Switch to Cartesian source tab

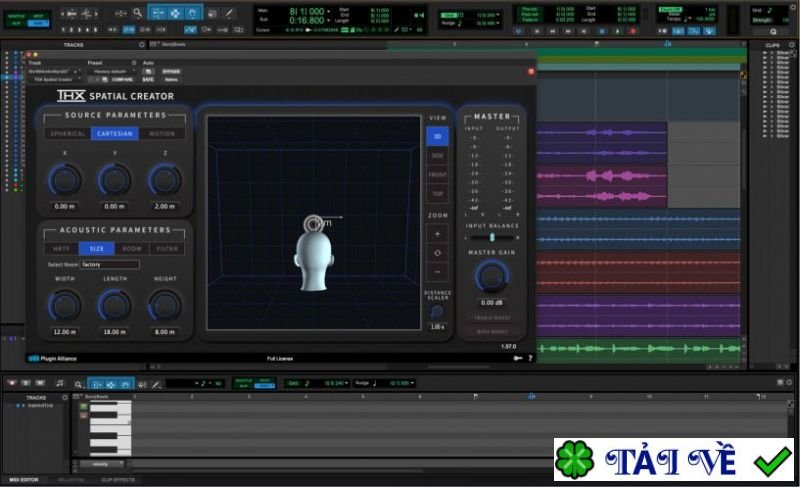point(114,133)
